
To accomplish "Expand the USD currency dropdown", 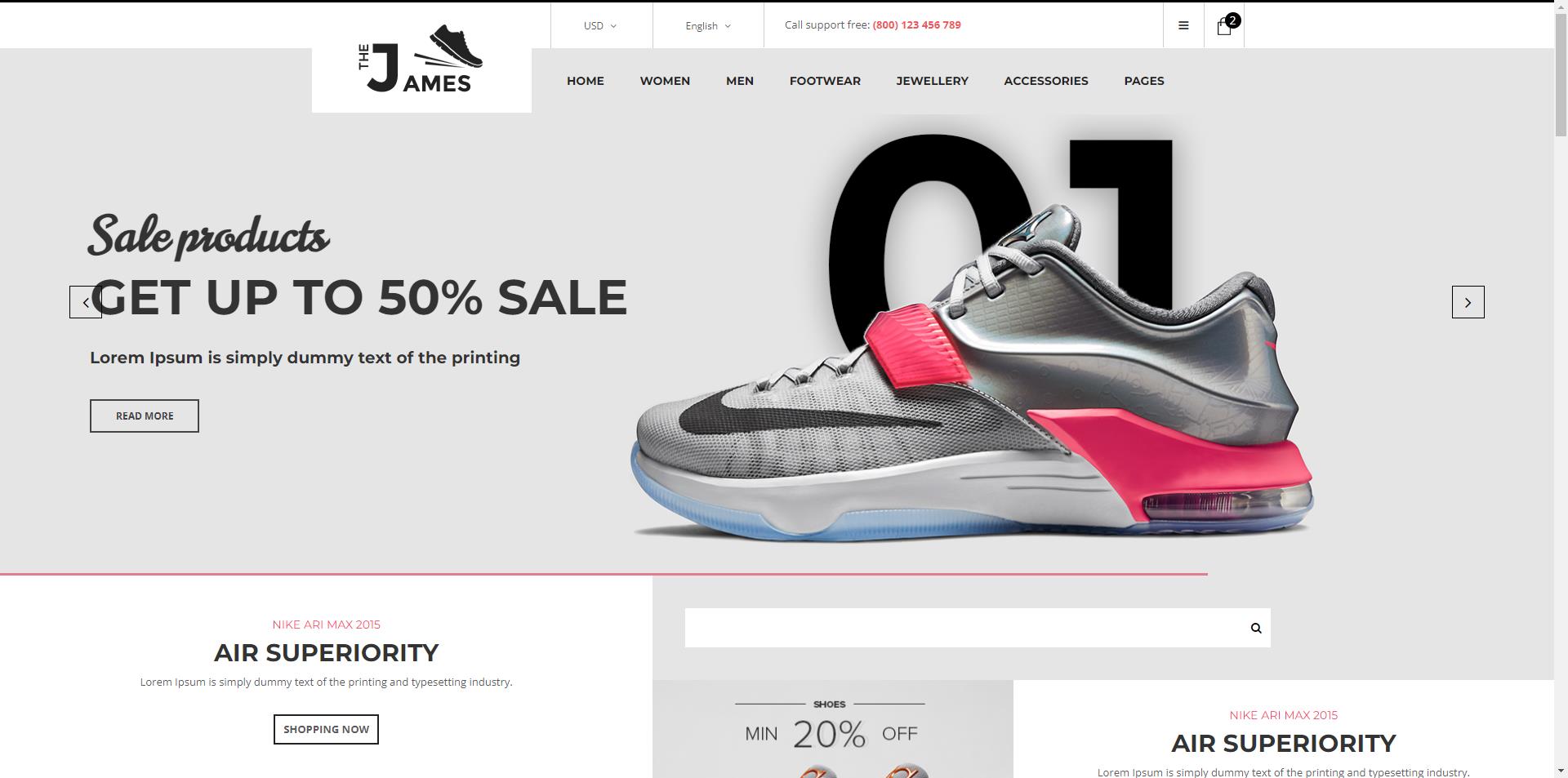I will point(600,25).
